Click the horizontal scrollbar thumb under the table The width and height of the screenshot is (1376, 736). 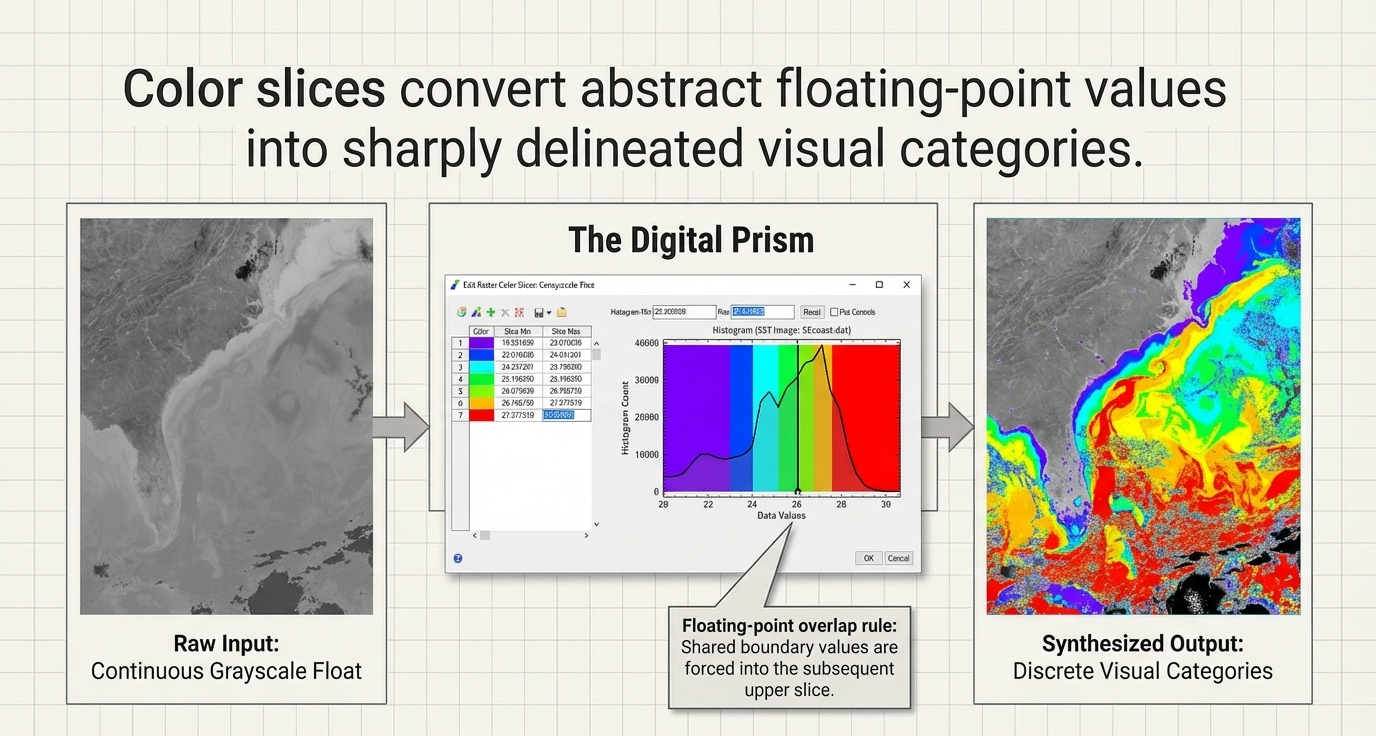pos(485,535)
